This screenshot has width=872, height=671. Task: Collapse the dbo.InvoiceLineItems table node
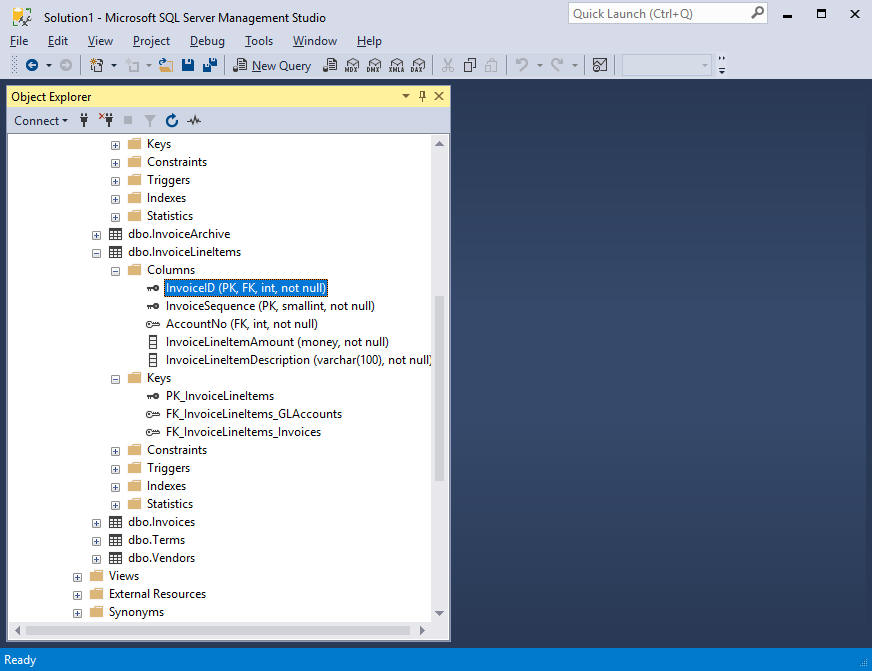coord(97,252)
